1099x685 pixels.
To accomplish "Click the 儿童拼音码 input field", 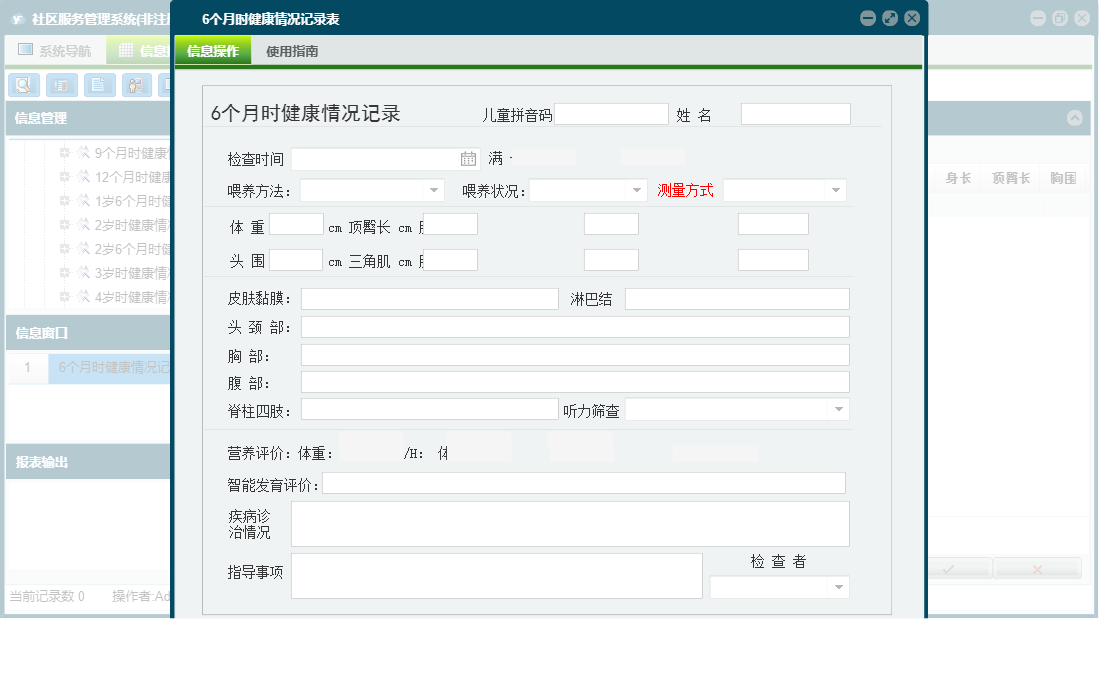I will pos(611,114).
